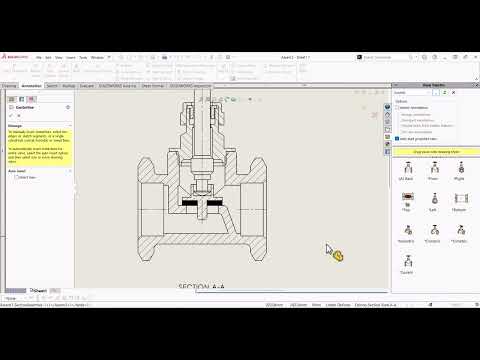Select the Left view in View Palette
The height and width of the screenshot is (360, 480).
click(x=433, y=202)
